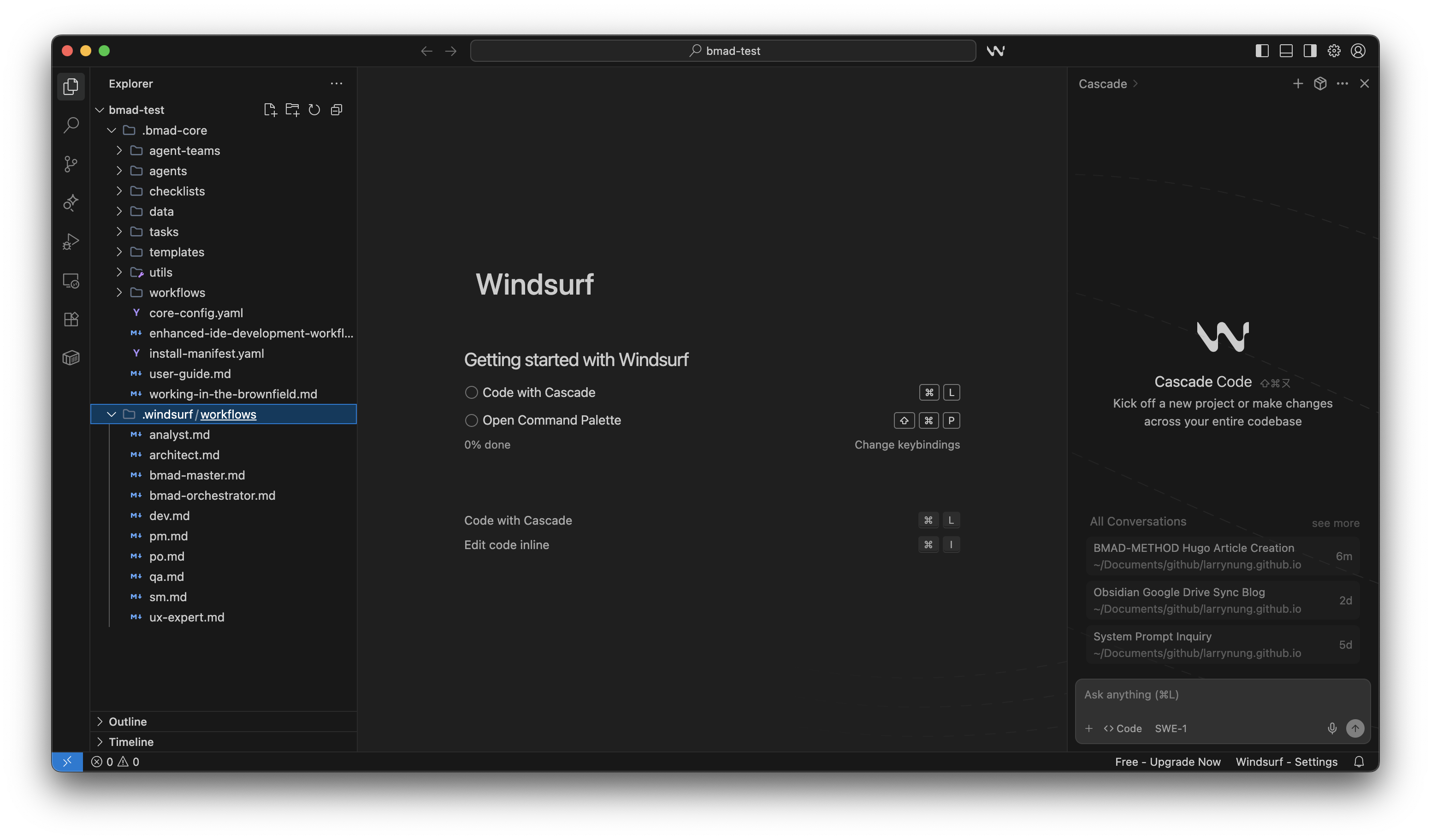
Task: Click Free - Upgrade Now in status bar
Action: click(x=1167, y=762)
